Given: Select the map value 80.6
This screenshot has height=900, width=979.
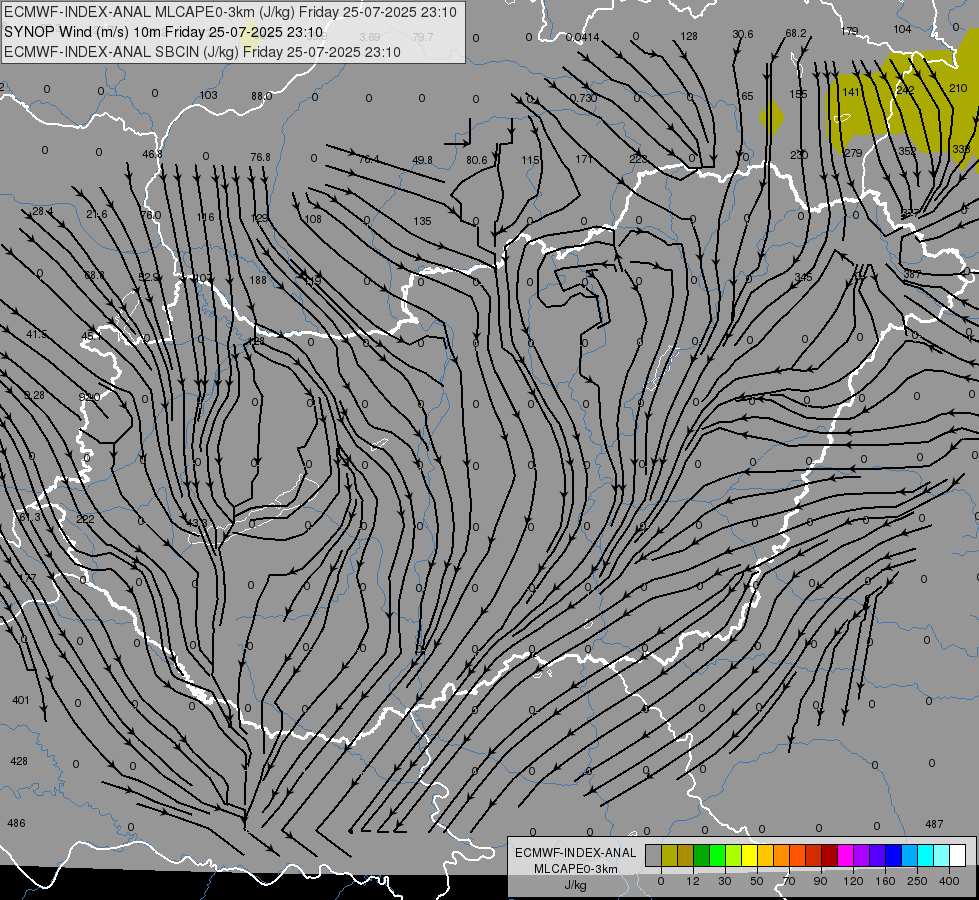Looking at the screenshot, I should point(476,161).
